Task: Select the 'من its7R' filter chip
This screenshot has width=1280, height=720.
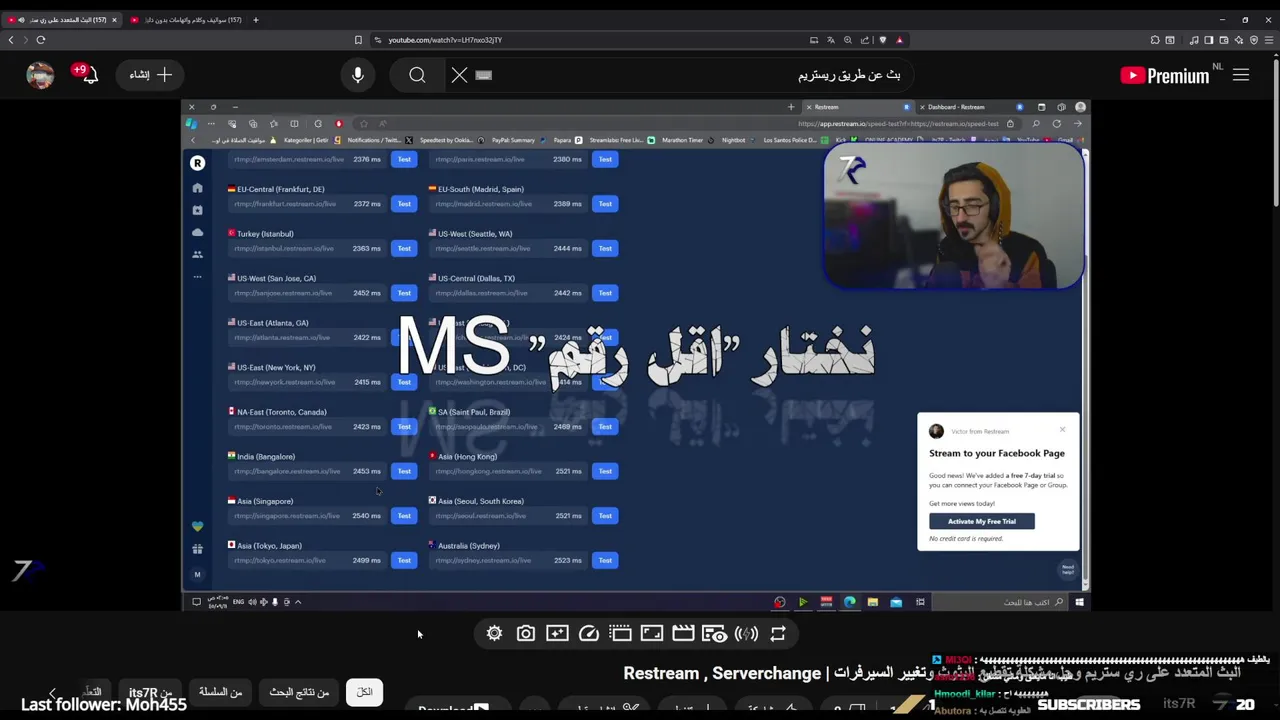Action: (151, 692)
